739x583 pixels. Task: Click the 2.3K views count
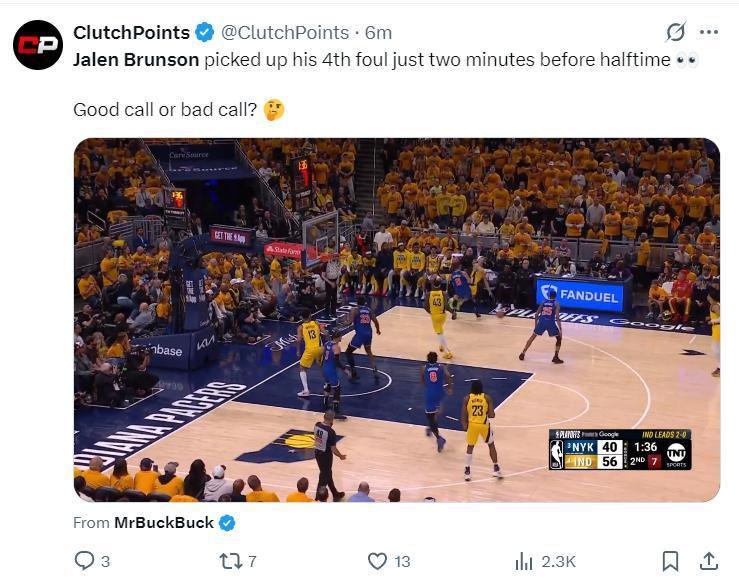557,562
